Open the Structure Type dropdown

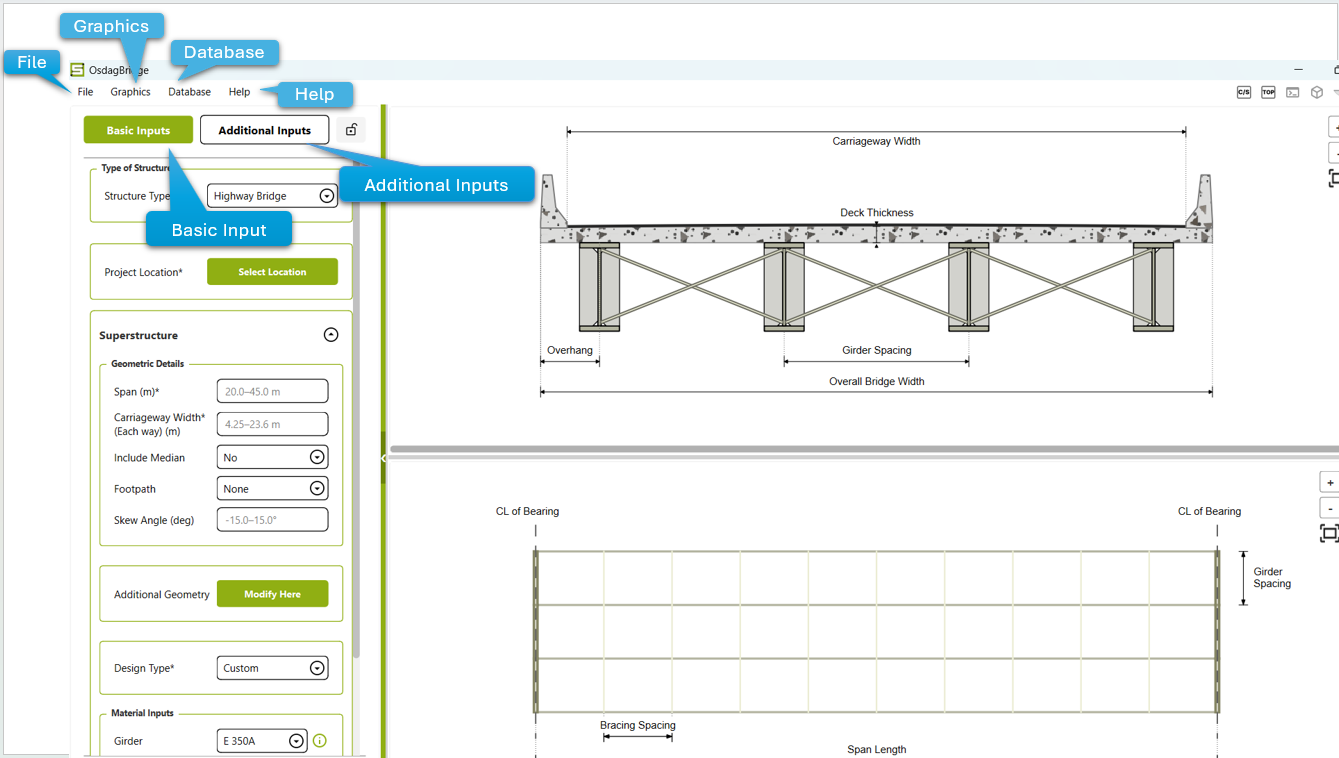(x=272, y=196)
